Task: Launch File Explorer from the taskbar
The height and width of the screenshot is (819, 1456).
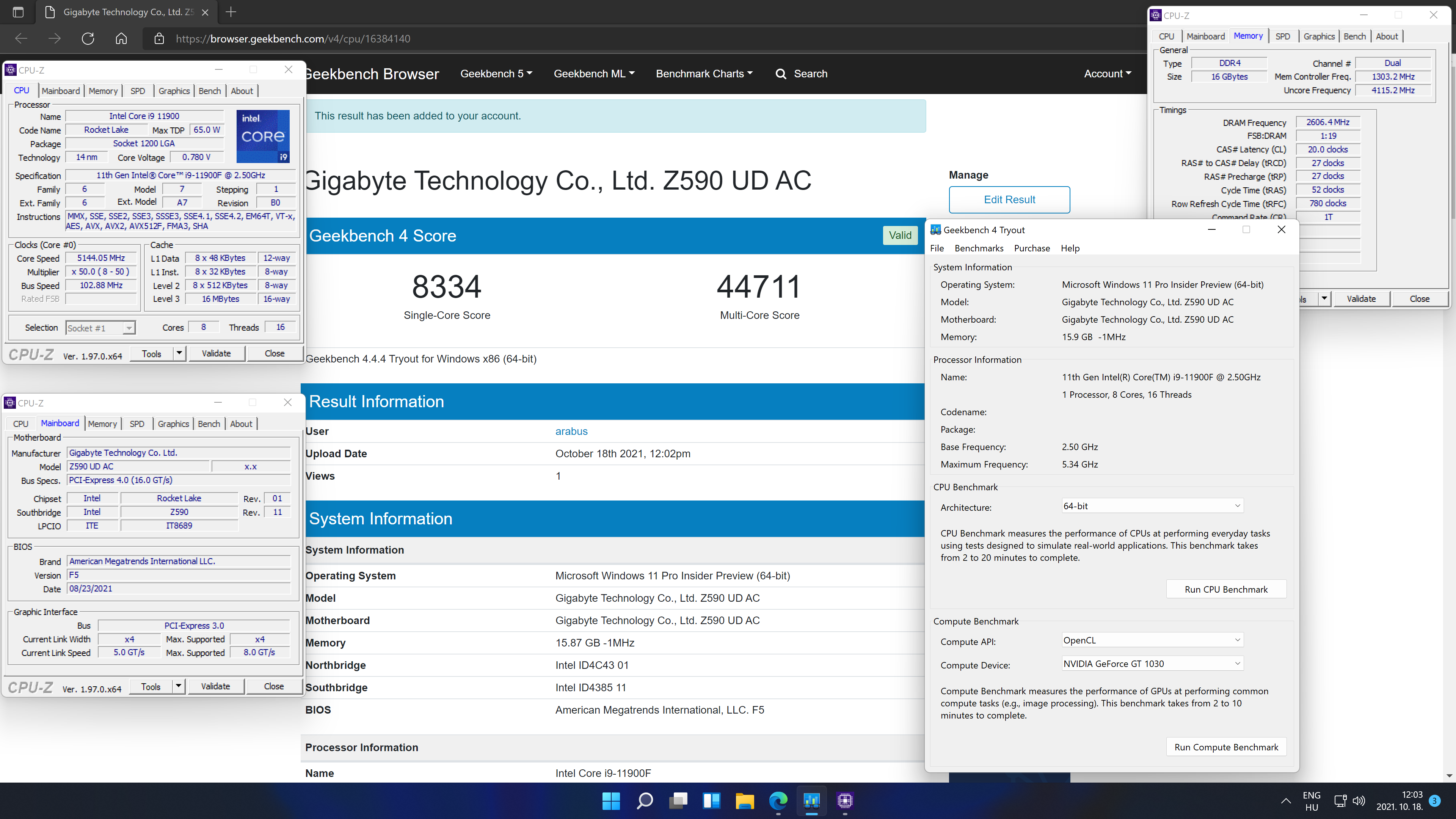Action: click(744, 800)
